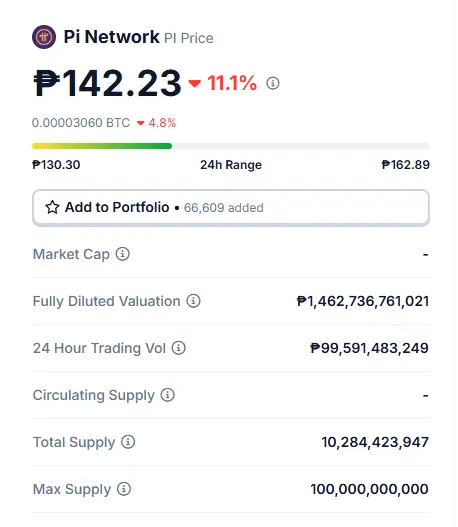Click the Pi Network title text
The height and width of the screenshot is (527, 458).
pyautogui.click(x=112, y=37)
